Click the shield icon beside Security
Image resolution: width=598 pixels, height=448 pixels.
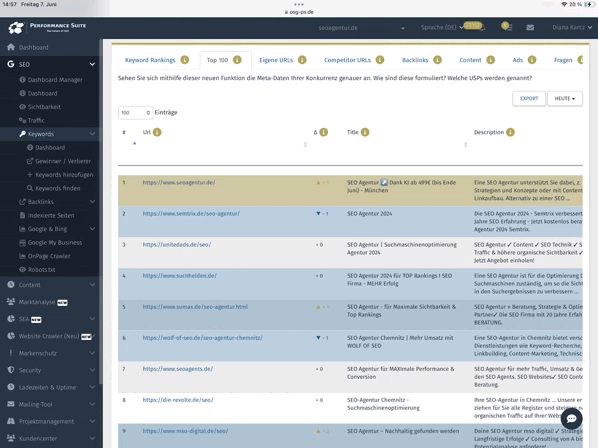click(11, 370)
